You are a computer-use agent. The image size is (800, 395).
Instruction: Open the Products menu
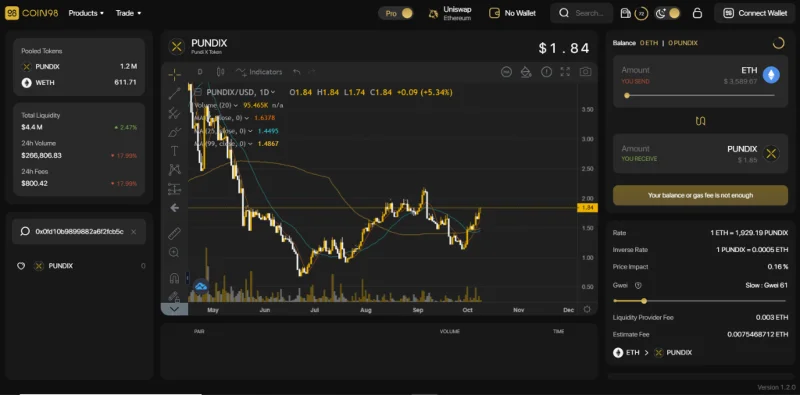86,13
